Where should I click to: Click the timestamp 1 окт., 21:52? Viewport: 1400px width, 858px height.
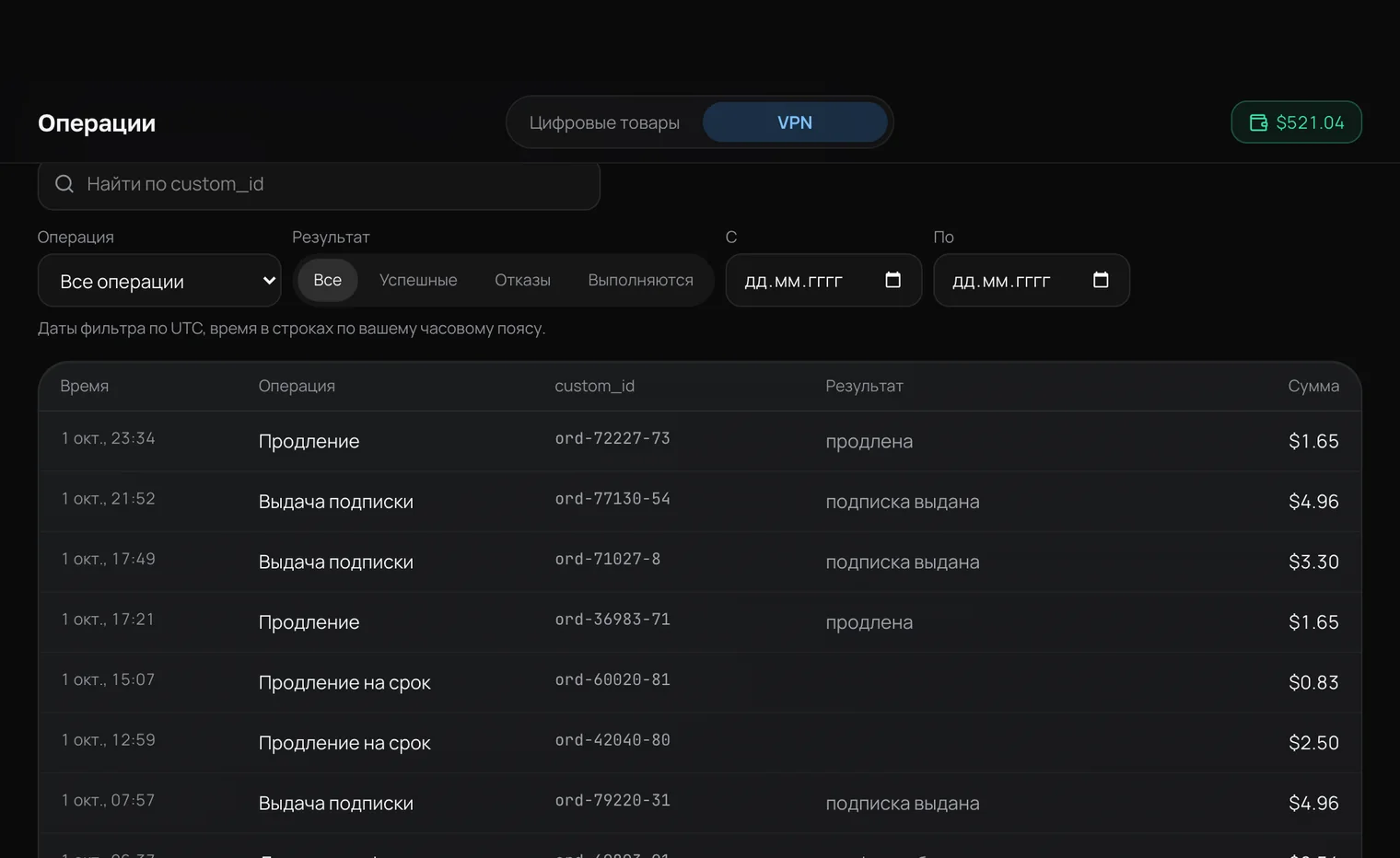click(108, 499)
